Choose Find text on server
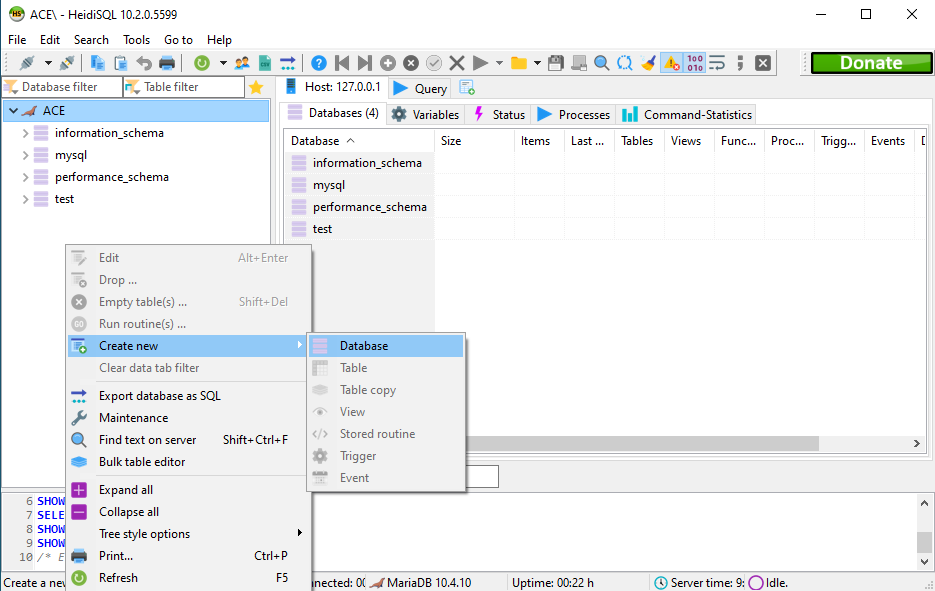935x591 pixels. [x=188, y=440]
